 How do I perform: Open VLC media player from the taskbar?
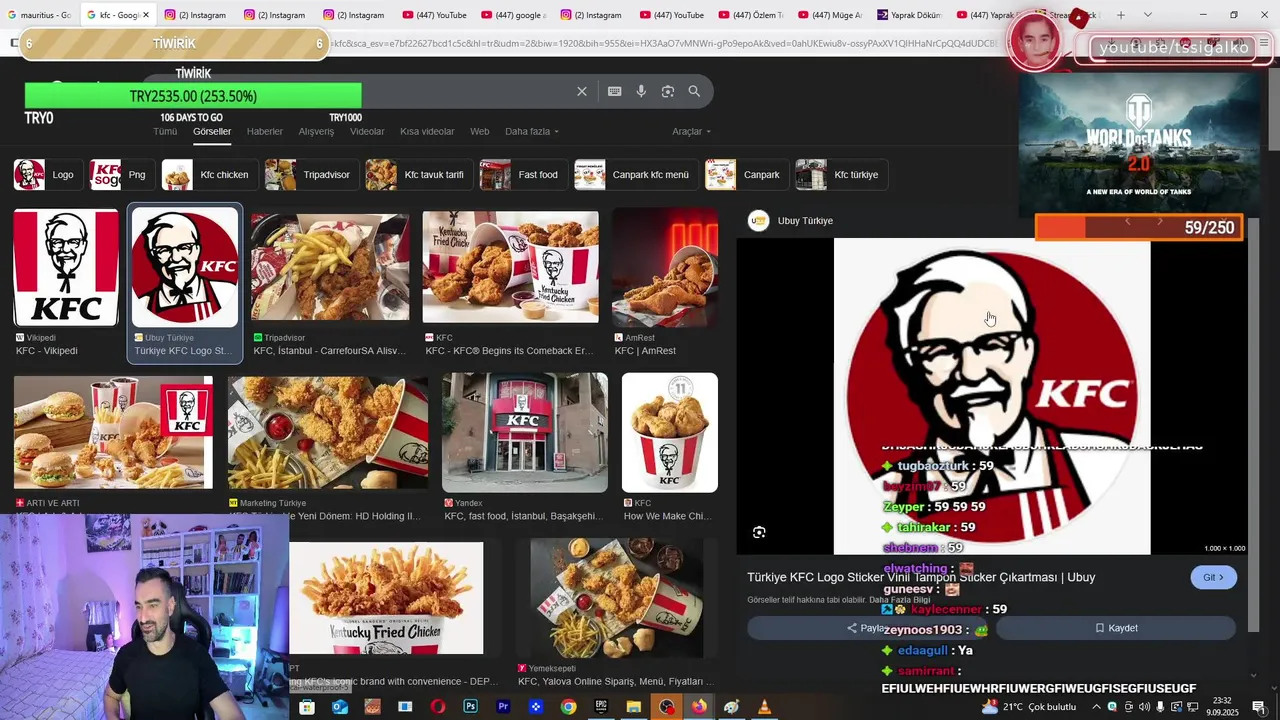[x=764, y=707]
